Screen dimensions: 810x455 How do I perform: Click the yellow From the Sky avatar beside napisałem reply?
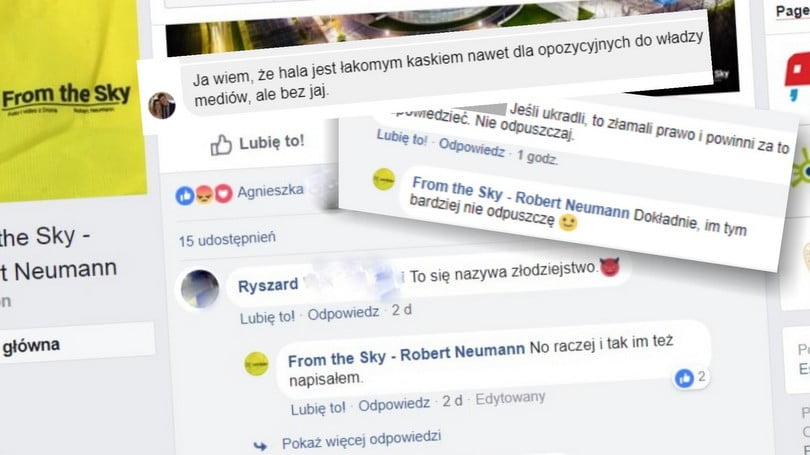pyautogui.click(x=256, y=364)
